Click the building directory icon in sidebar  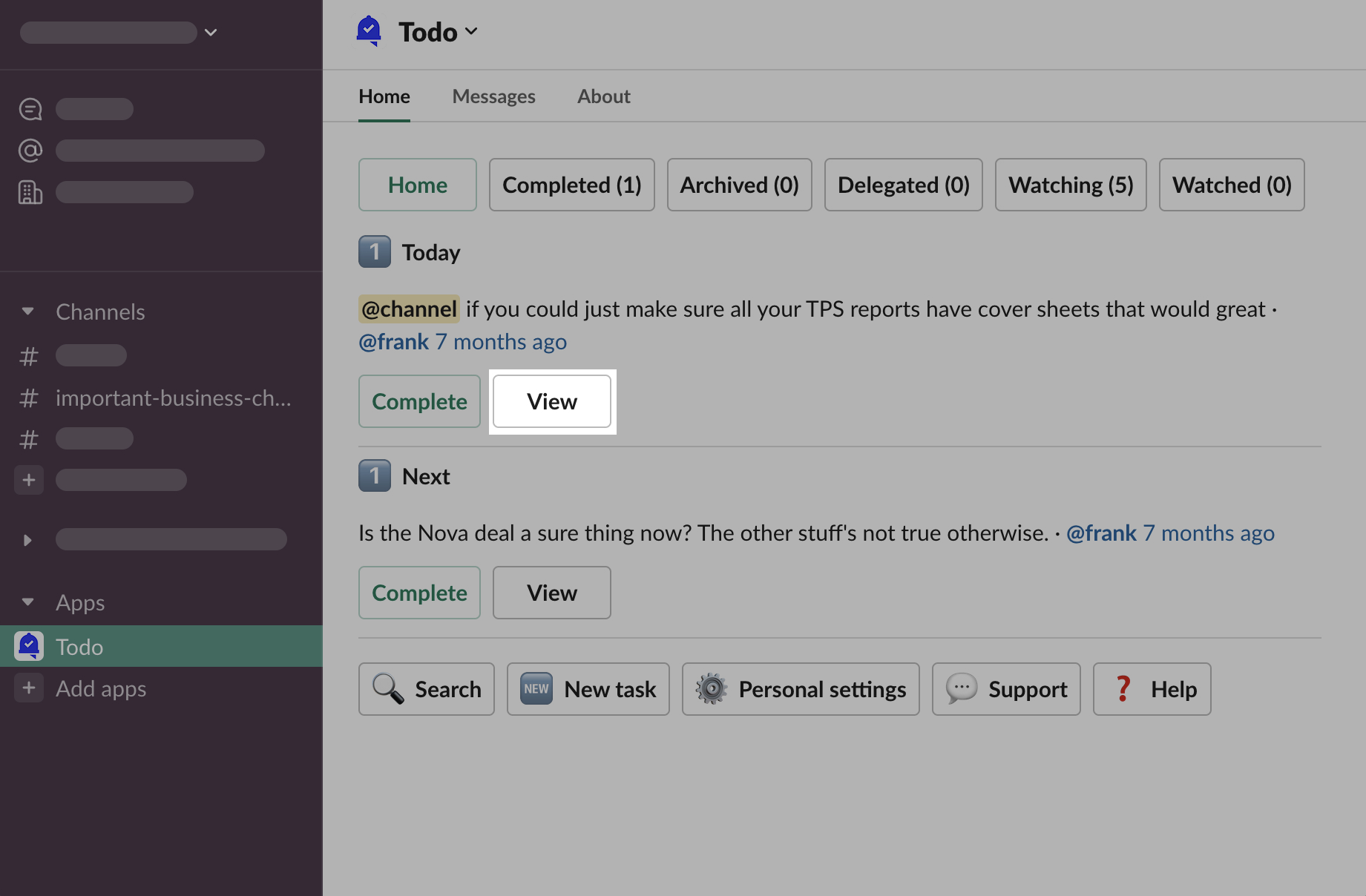click(30, 192)
